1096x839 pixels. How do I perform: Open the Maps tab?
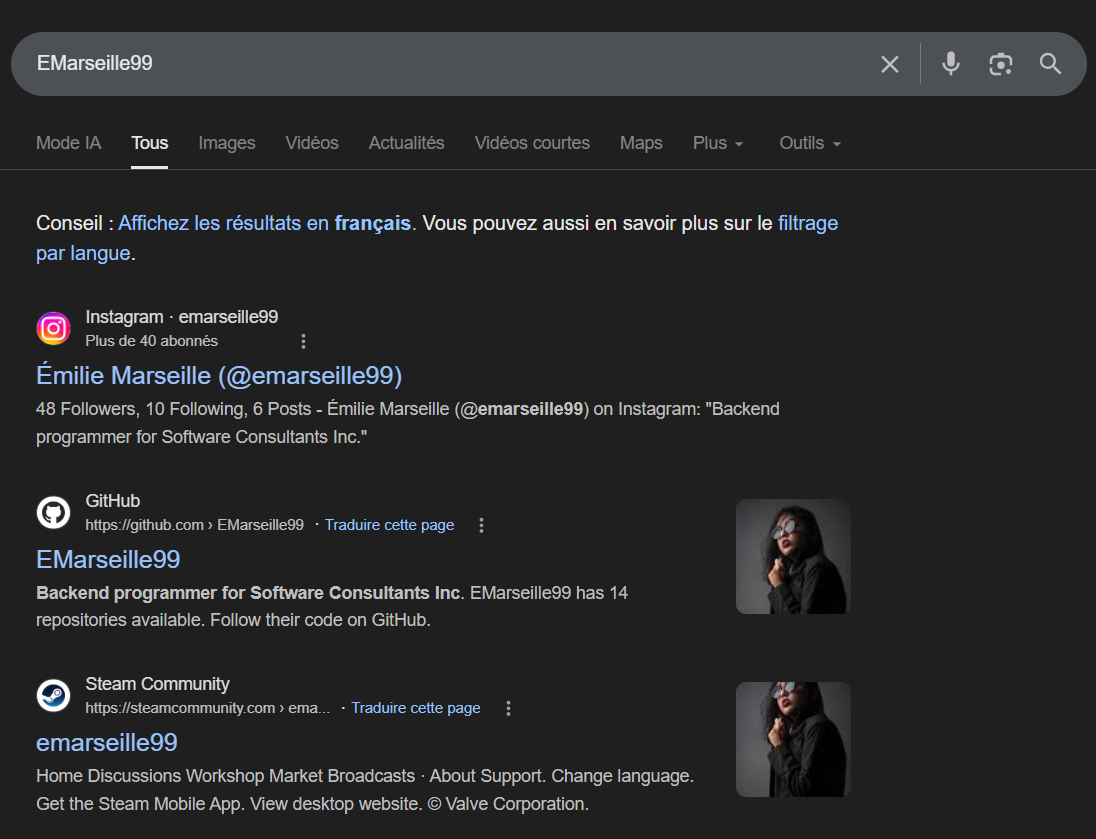641,143
